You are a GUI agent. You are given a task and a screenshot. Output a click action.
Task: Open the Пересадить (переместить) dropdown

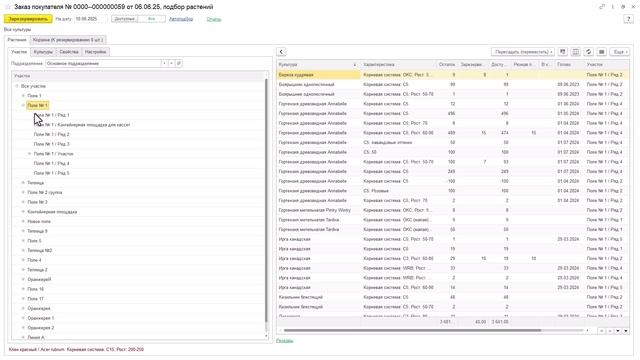523,52
